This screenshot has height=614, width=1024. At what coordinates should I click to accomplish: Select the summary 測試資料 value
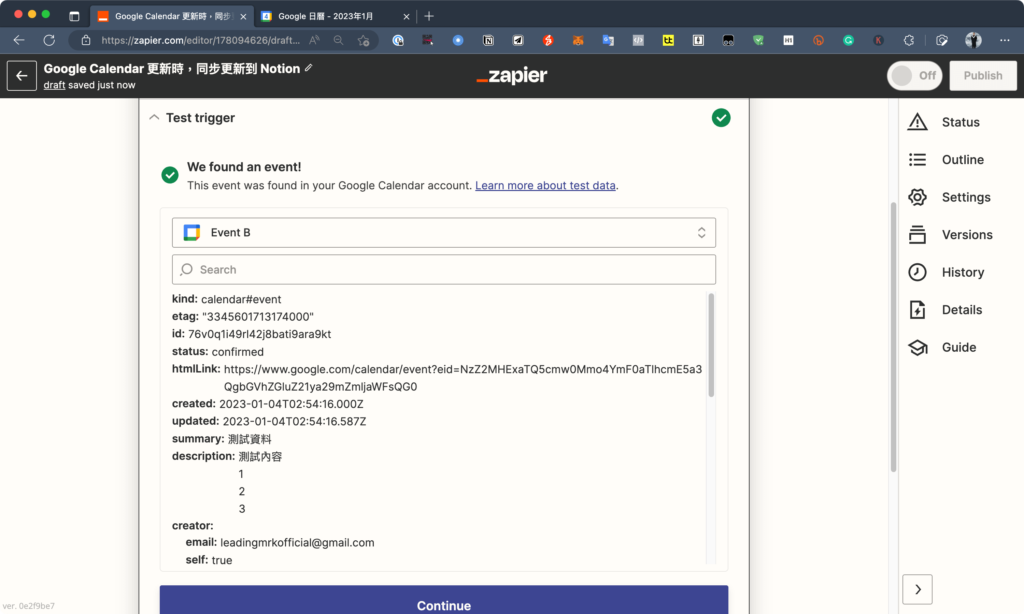click(249, 439)
